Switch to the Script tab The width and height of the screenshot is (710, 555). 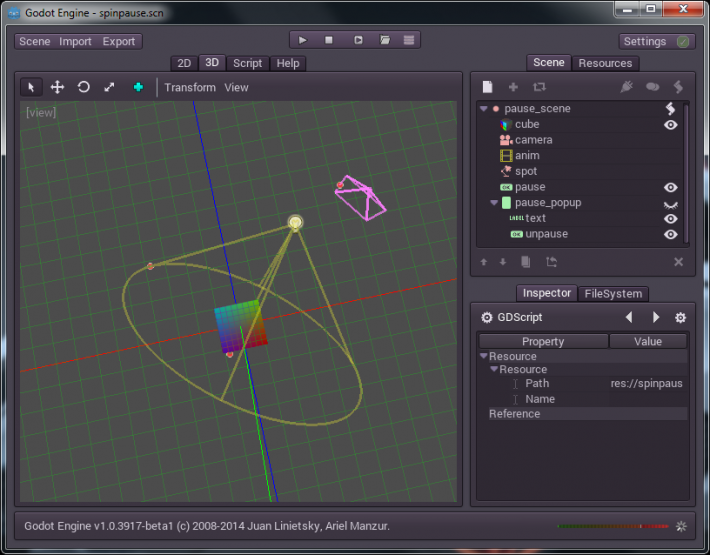(247, 63)
